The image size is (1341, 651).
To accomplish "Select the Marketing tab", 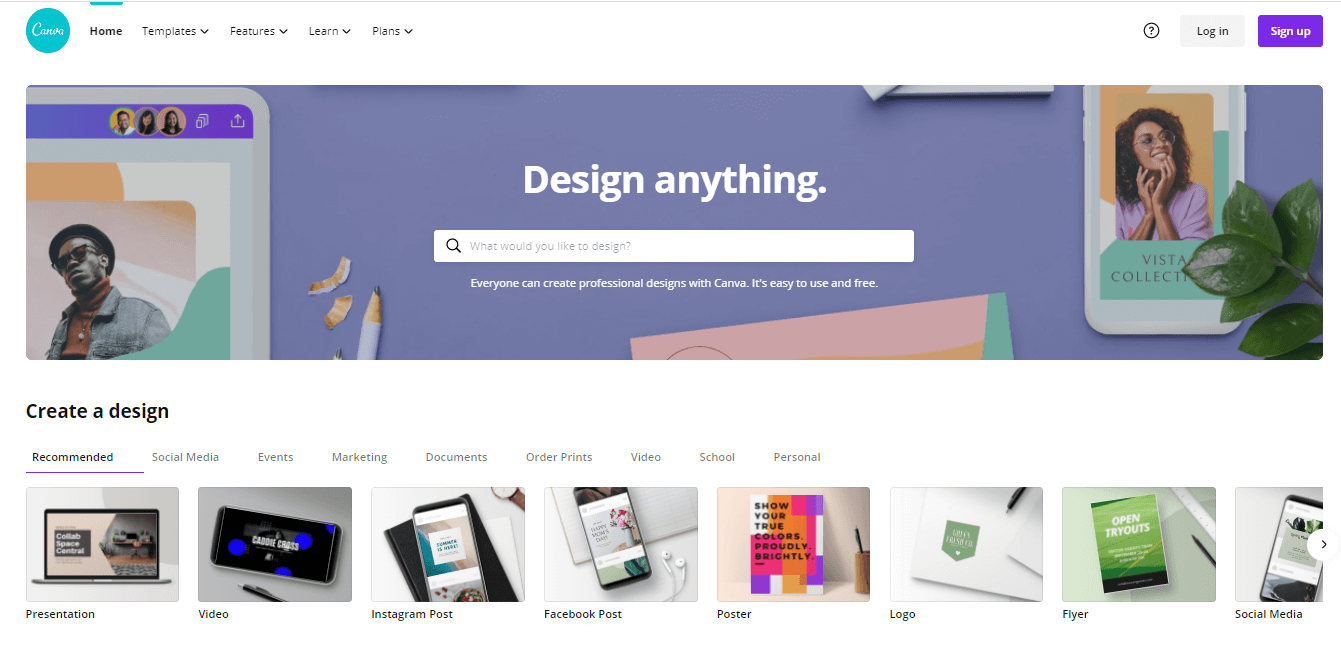I will click(359, 457).
